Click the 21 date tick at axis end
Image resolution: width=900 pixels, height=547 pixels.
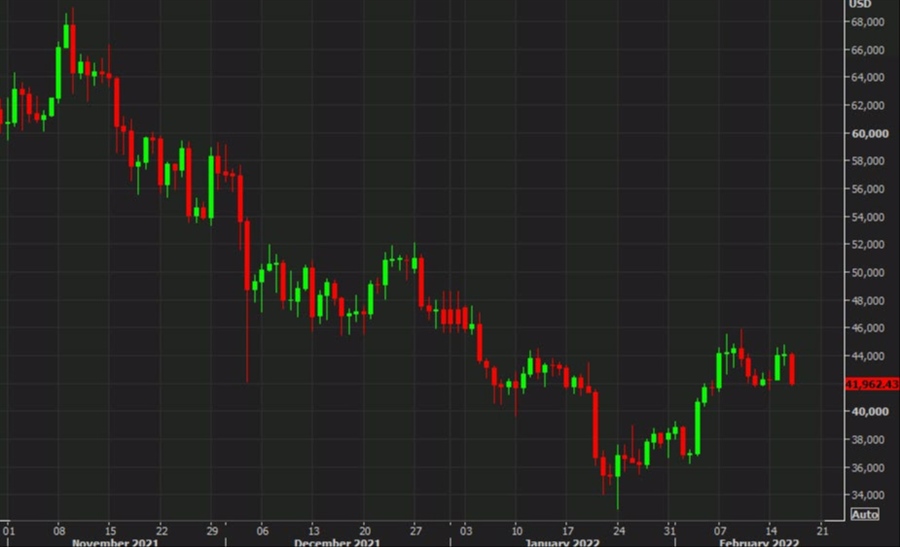coord(822,529)
